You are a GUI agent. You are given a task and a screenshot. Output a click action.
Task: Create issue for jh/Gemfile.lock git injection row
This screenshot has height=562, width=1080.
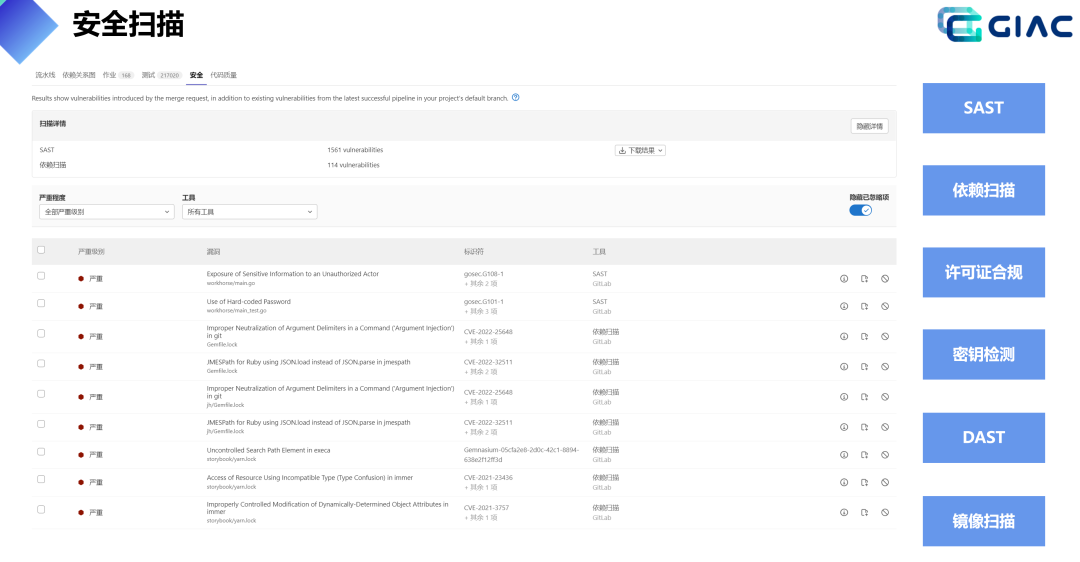pyautogui.click(x=864, y=397)
